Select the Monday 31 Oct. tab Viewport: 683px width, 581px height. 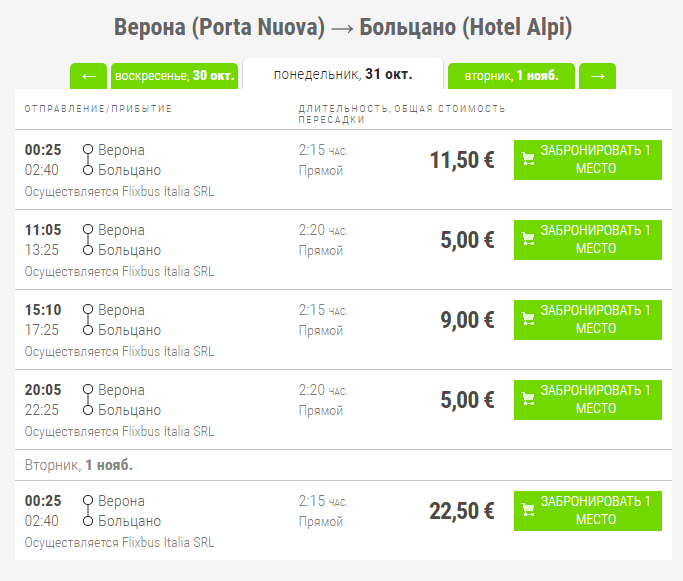[x=342, y=74]
